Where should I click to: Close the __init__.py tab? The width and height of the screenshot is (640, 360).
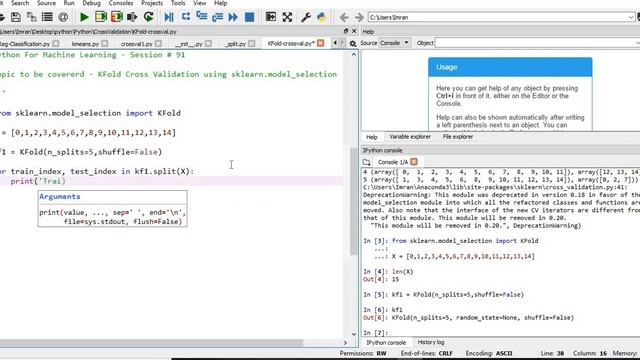[208, 43]
